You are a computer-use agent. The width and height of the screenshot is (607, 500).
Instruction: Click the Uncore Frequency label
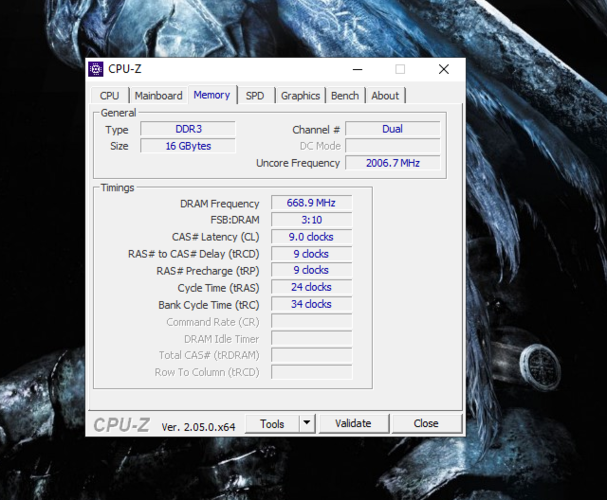pyautogui.click(x=298, y=163)
